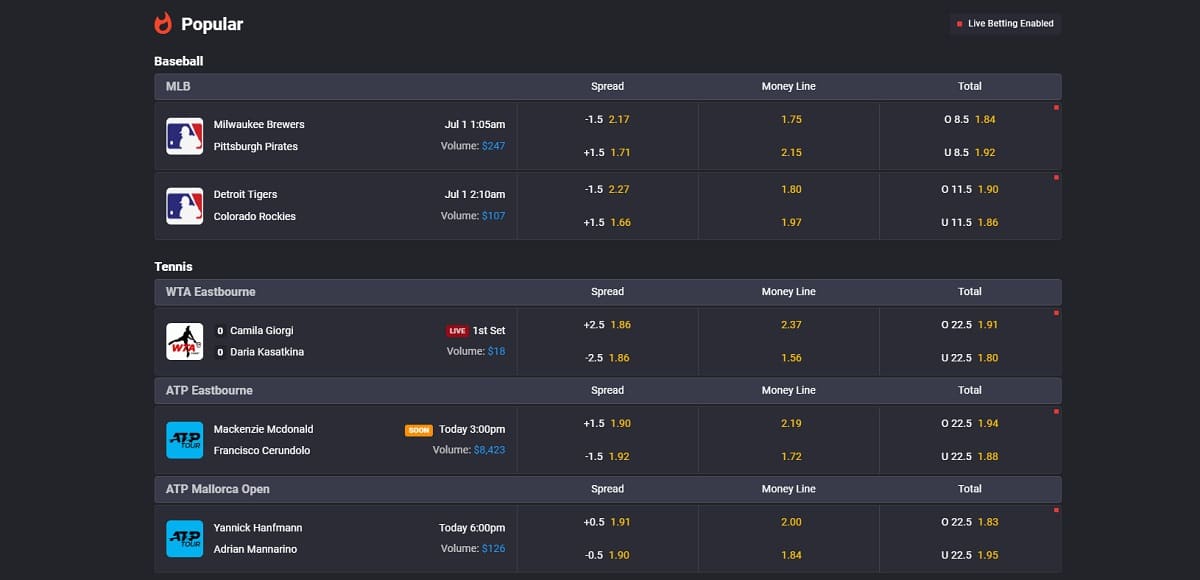Pick Adrian Mannarino money line 1.84
Image resolution: width=1200 pixels, height=580 pixels.
pos(790,555)
